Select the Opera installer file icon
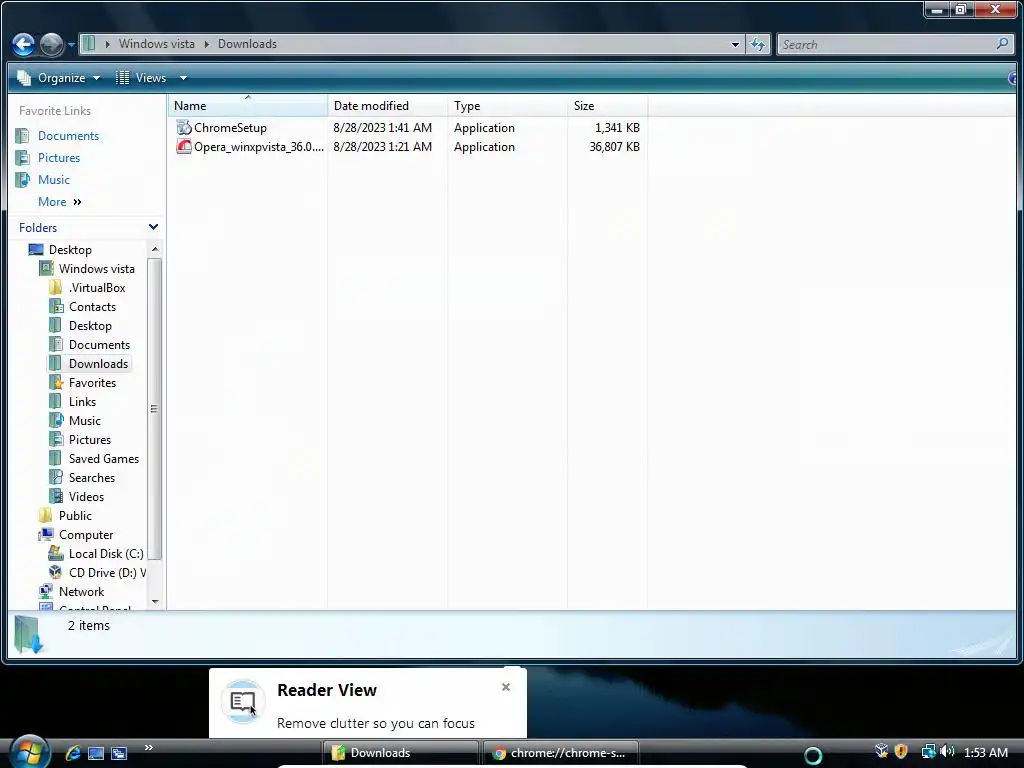Image resolution: width=1024 pixels, height=768 pixels. click(x=184, y=147)
